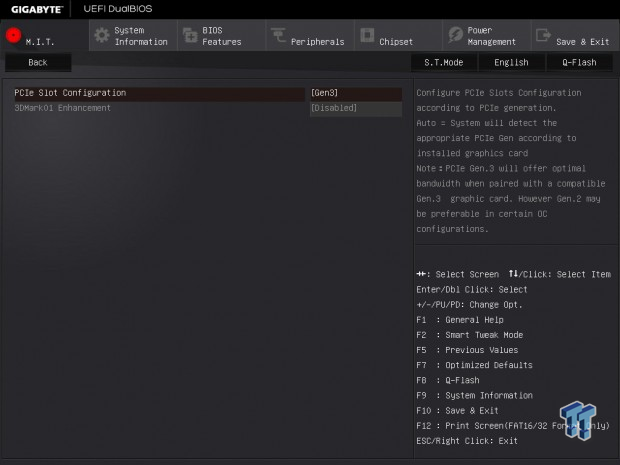The width and height of the screenshot is (620, 465).
Task: Click the F1 General Help line
Action: click(460, 320)
